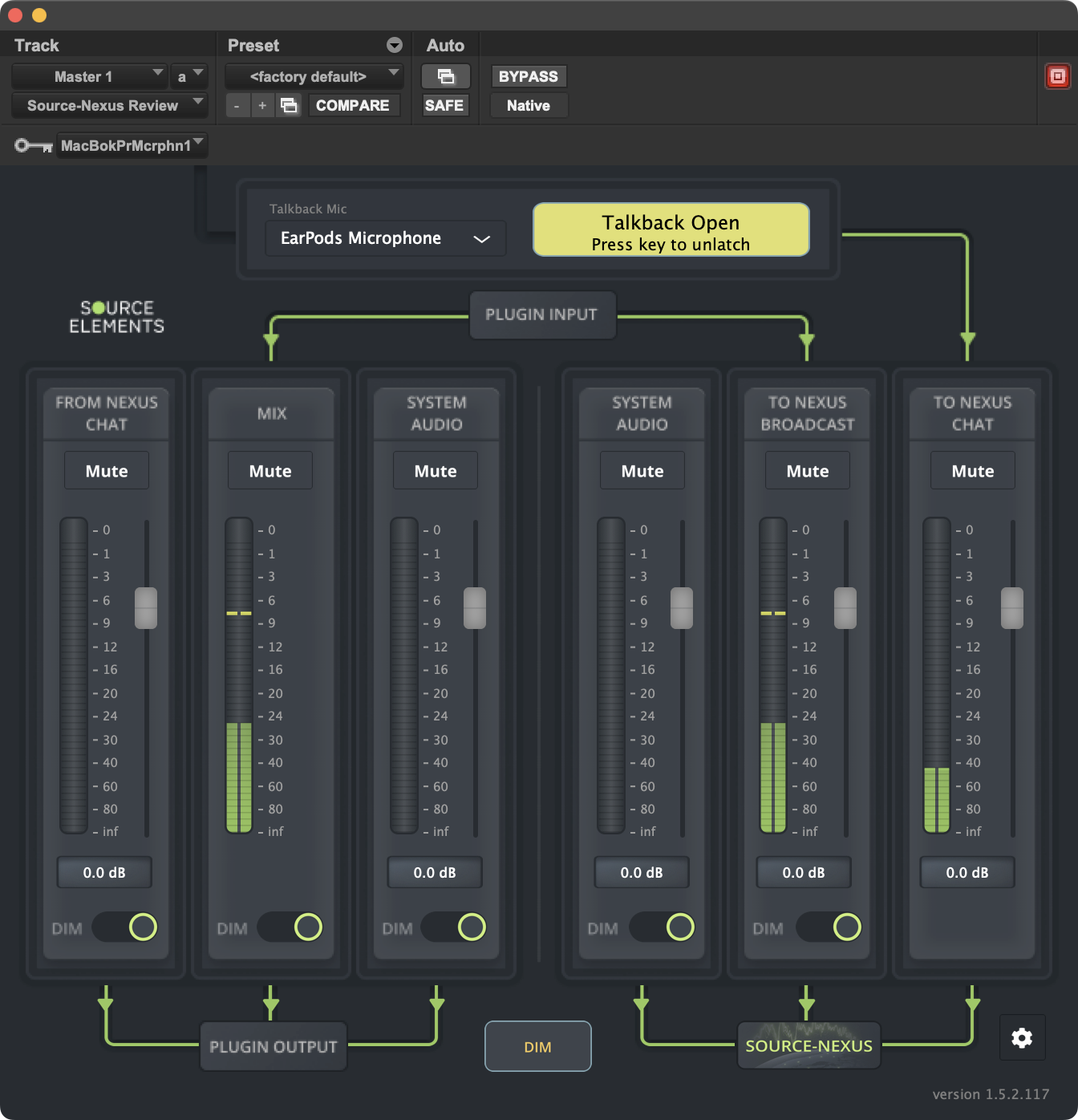This screenshot has height=1120, width=1078.
Task: Mute the To Nexus Chat channel
Action: [x=972, y=471]
